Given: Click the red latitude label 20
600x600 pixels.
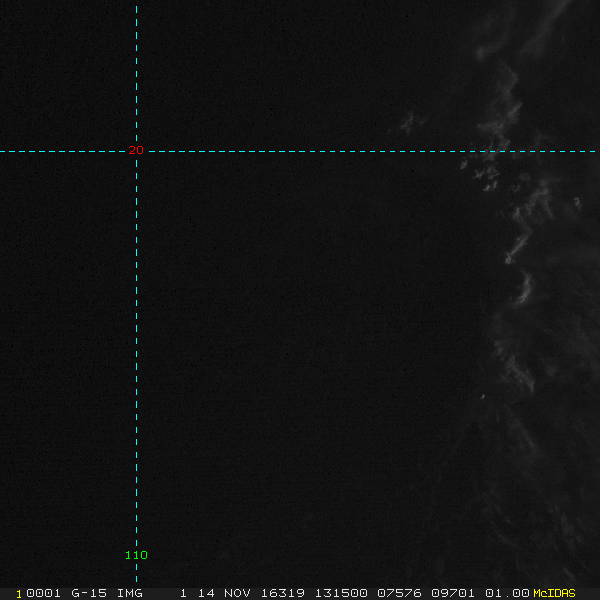Looking at the screenshot, I should pyautogui.click(x=136, y=150).
